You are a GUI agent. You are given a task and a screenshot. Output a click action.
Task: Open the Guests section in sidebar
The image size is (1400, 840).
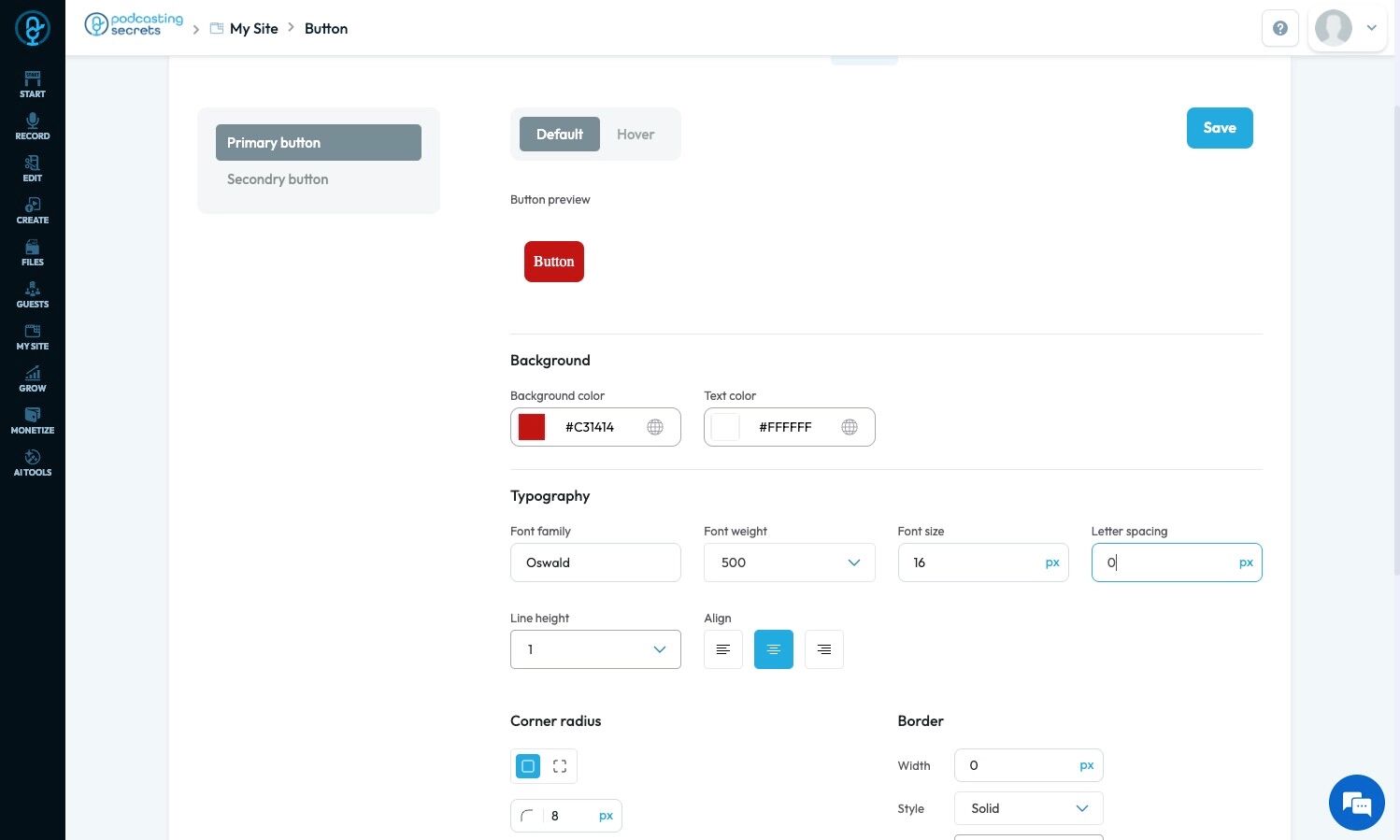pyautogui.click(x=33, y=294)
